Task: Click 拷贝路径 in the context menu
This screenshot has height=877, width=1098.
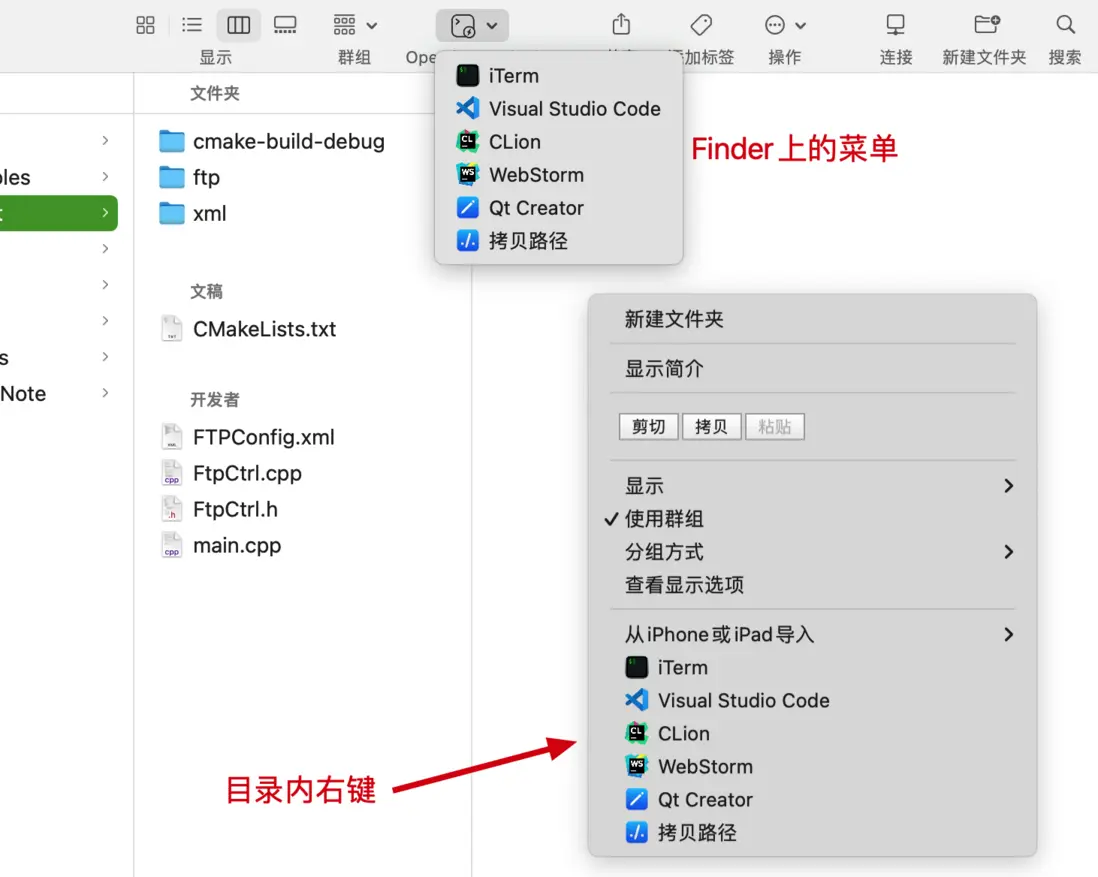Action: point(812,833)
